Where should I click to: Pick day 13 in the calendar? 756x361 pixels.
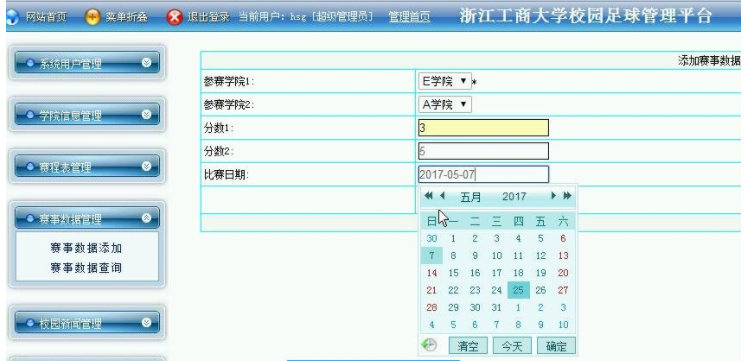(x=563, y=255)
